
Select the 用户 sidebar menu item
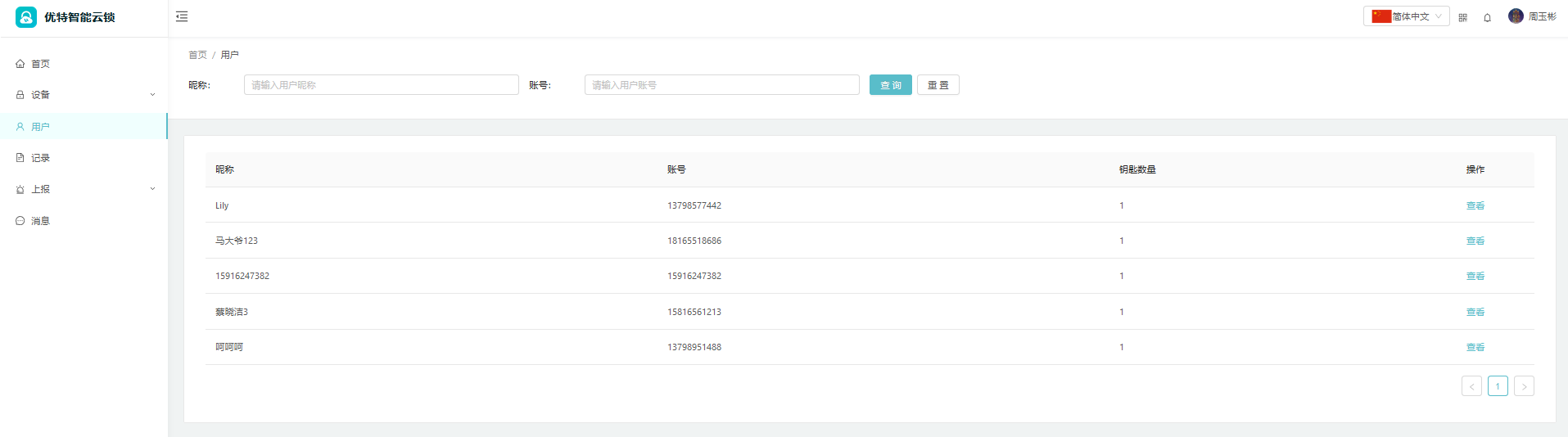pos(40,127)
